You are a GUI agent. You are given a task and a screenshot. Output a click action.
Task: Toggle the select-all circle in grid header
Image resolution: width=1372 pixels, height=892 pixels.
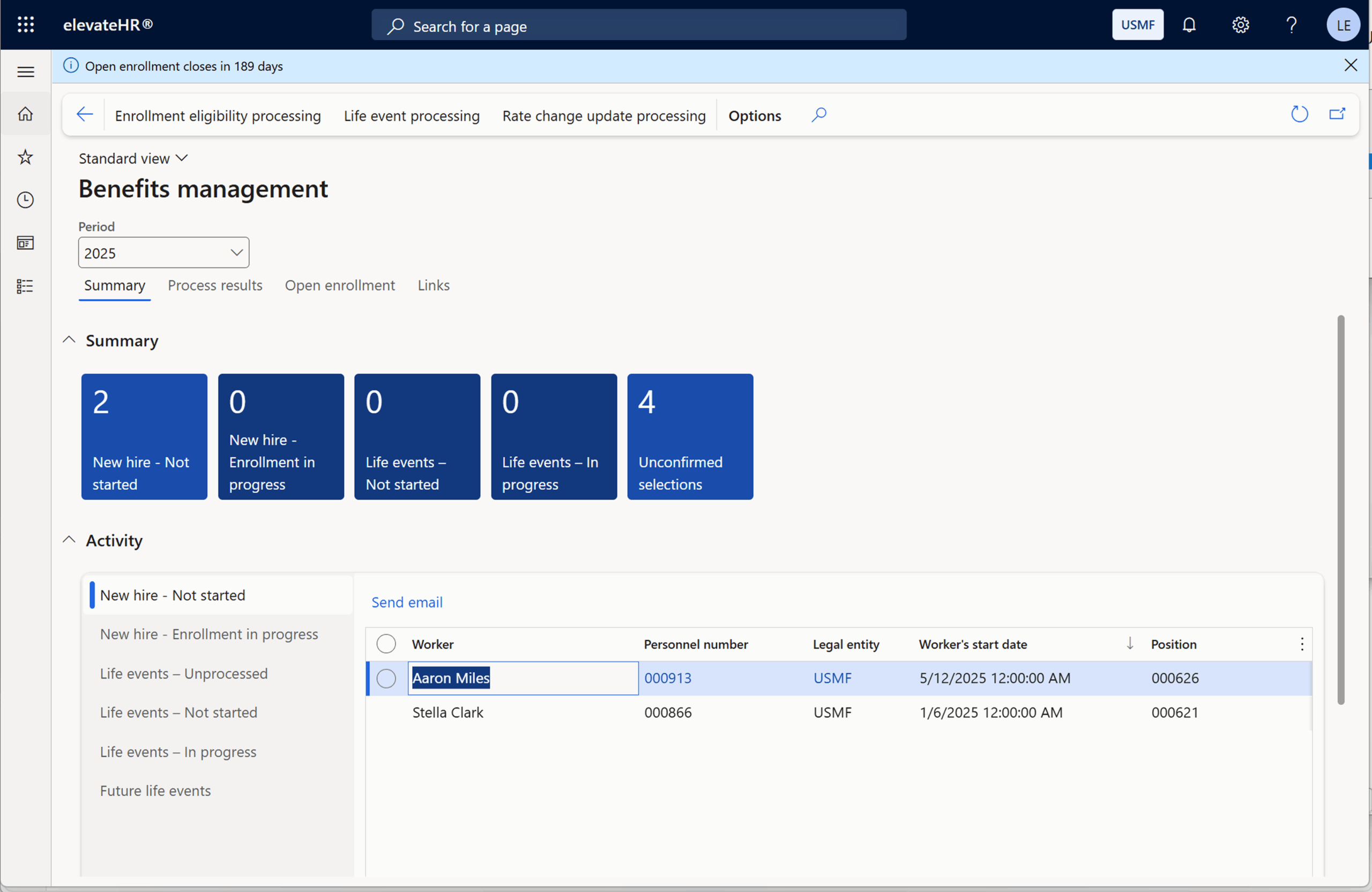point(386,643)
